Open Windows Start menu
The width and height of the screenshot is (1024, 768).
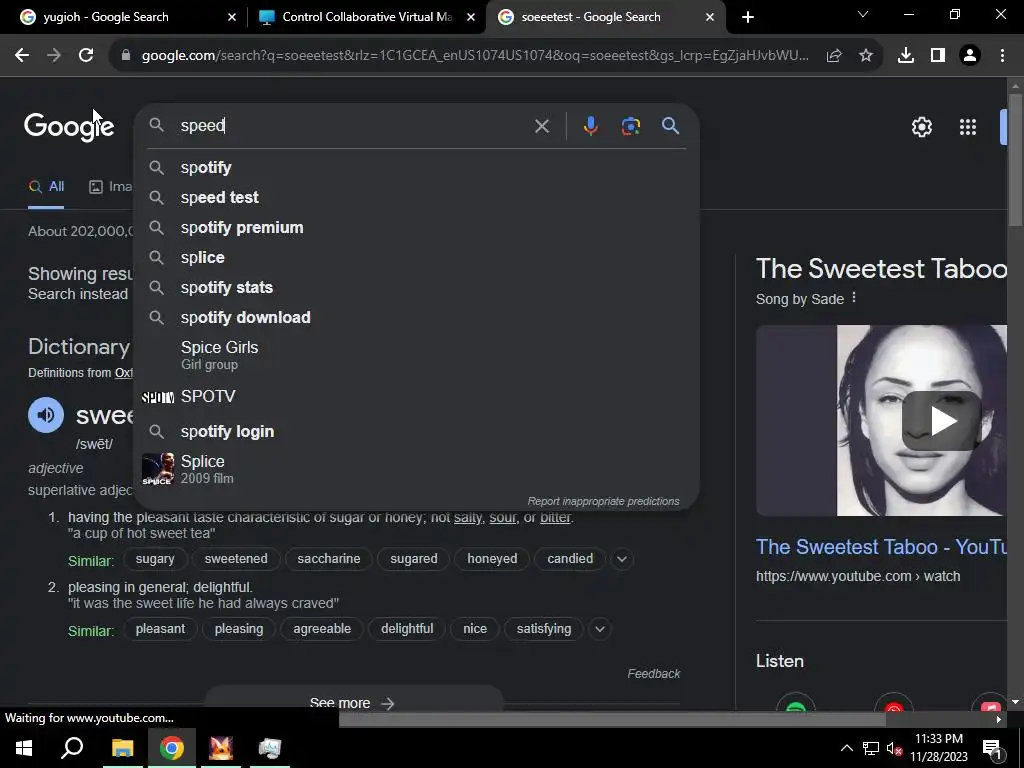pos(24,748)
